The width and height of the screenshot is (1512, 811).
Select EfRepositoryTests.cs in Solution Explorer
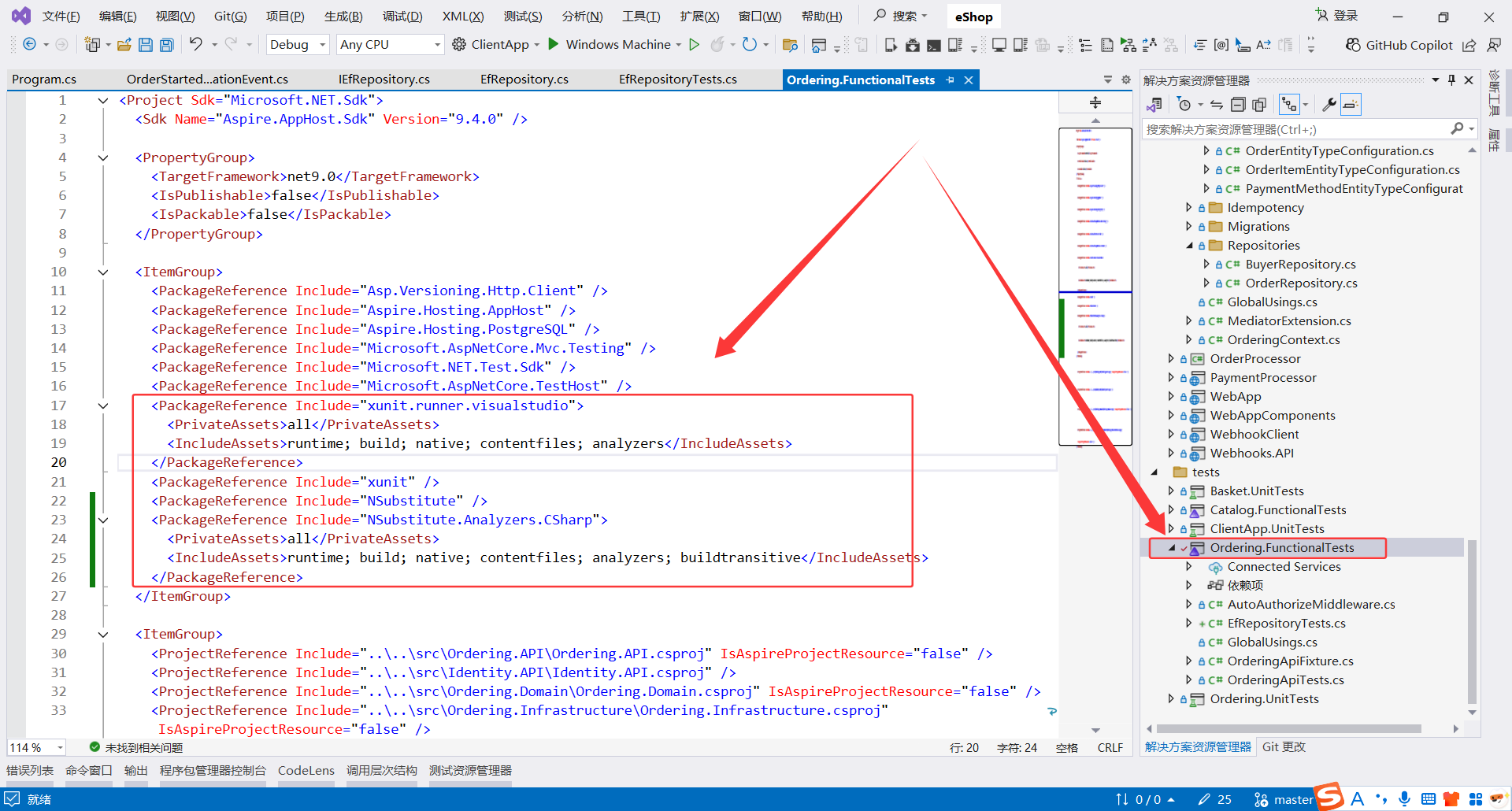tap(1286, 624)
